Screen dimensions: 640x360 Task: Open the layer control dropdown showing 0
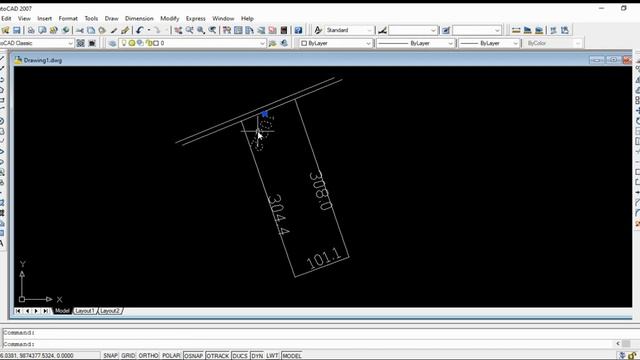coord(192,43)
